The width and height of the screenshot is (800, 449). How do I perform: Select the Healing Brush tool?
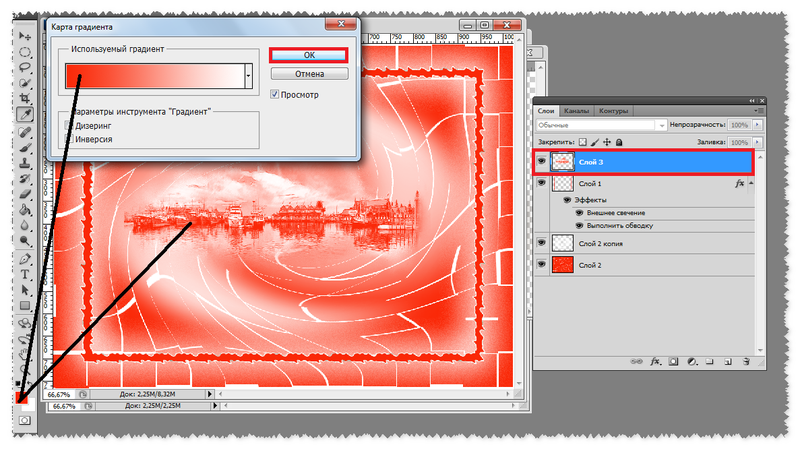(x=24, y=133)
